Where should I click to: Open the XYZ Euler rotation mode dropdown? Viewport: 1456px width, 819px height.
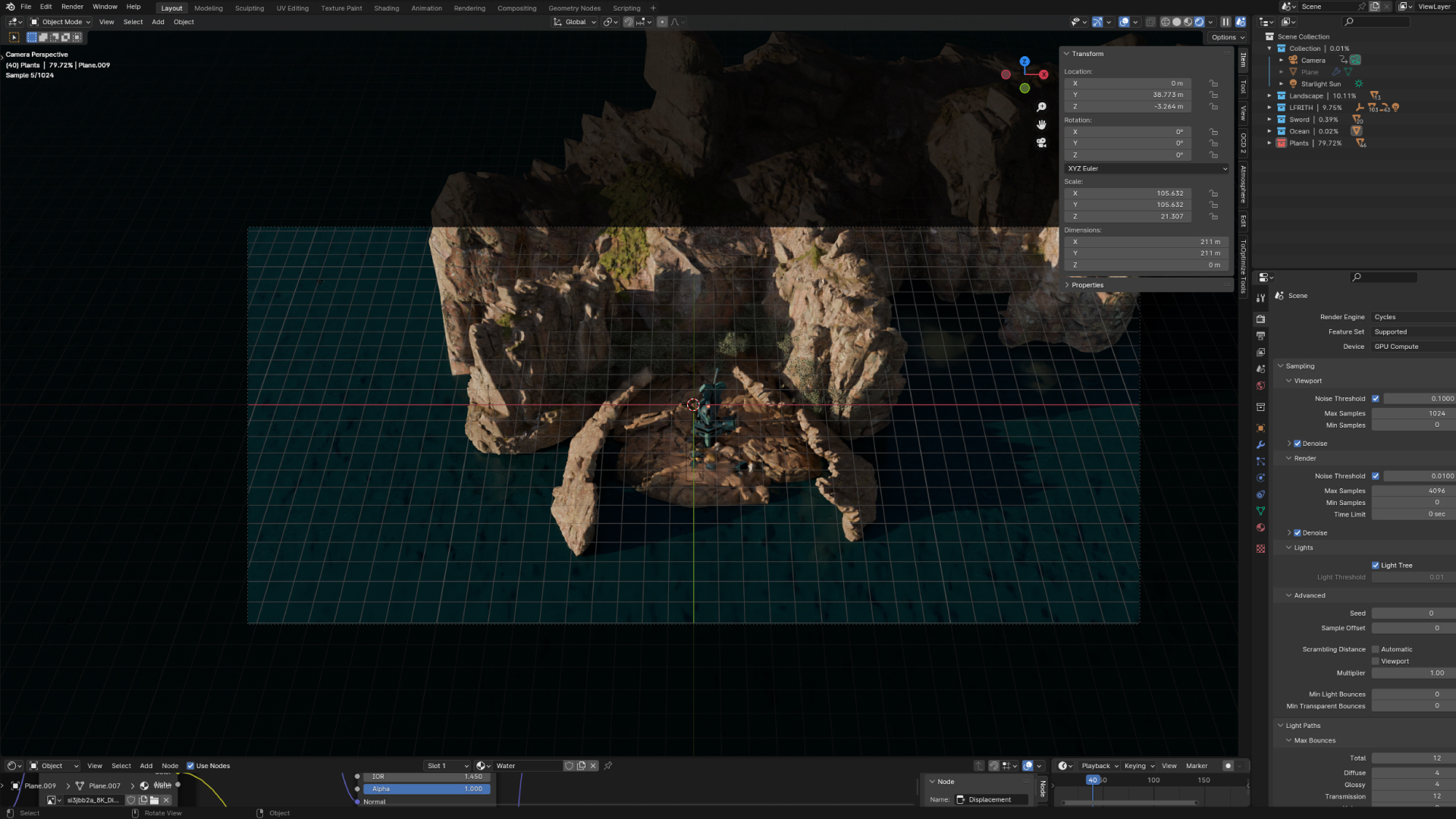pos(1146,168)
